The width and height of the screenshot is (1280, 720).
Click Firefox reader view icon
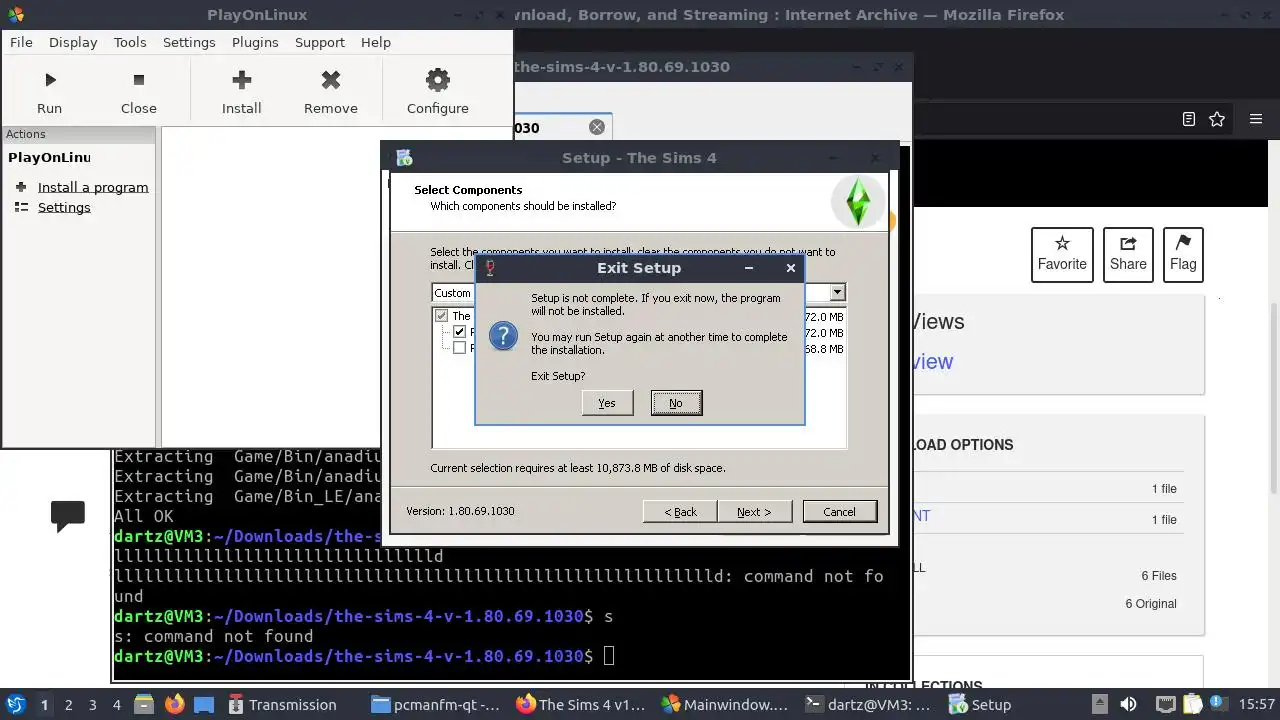[1188, 119]
